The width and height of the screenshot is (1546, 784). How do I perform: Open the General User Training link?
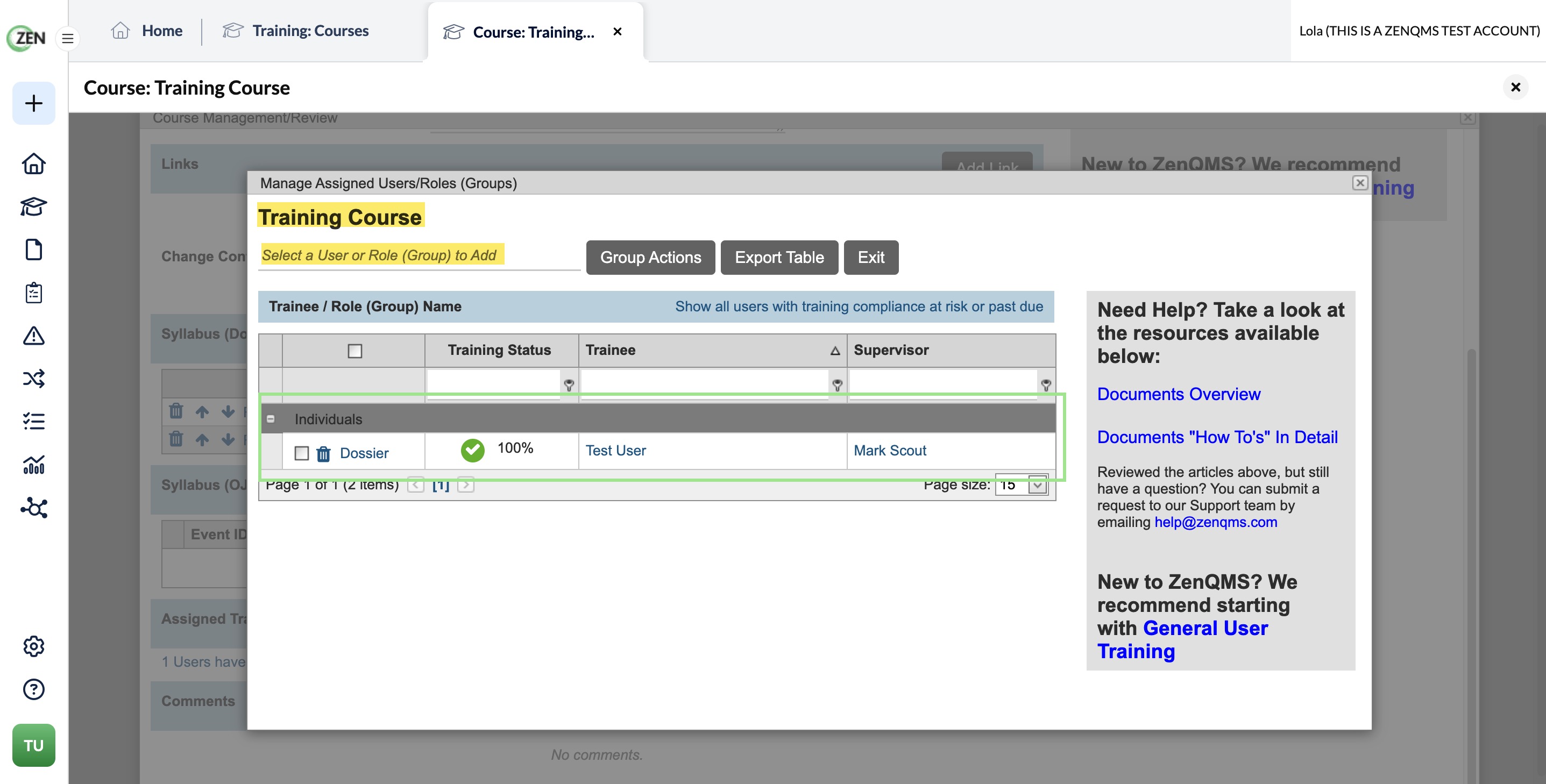(1182, 639)
